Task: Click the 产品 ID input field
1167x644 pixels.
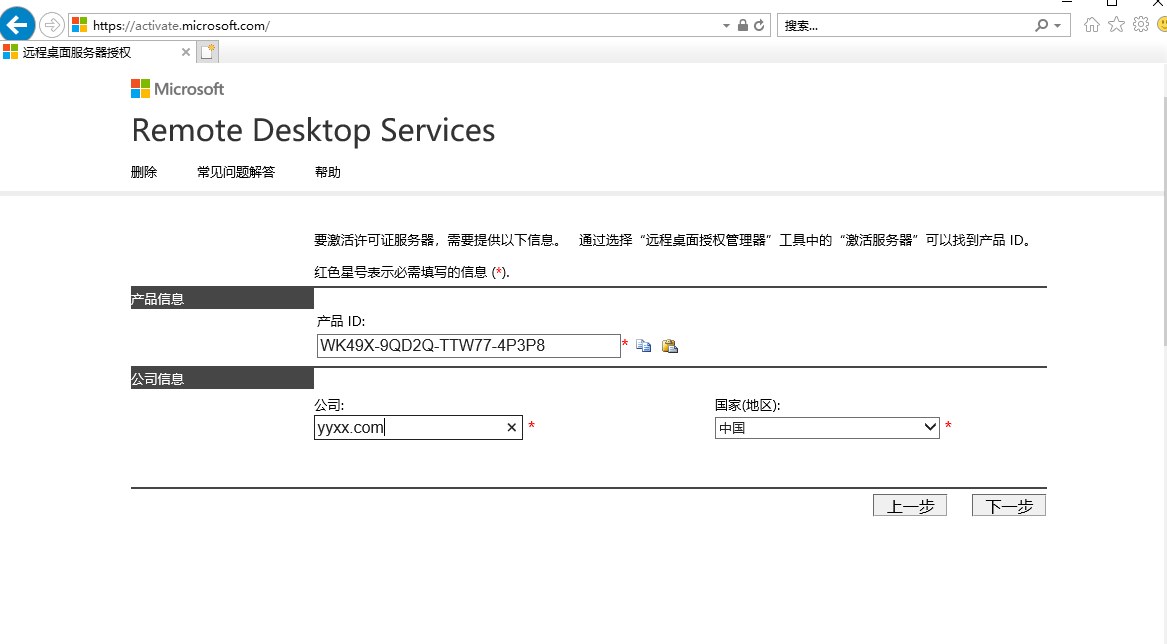Action: click(469, 345)
